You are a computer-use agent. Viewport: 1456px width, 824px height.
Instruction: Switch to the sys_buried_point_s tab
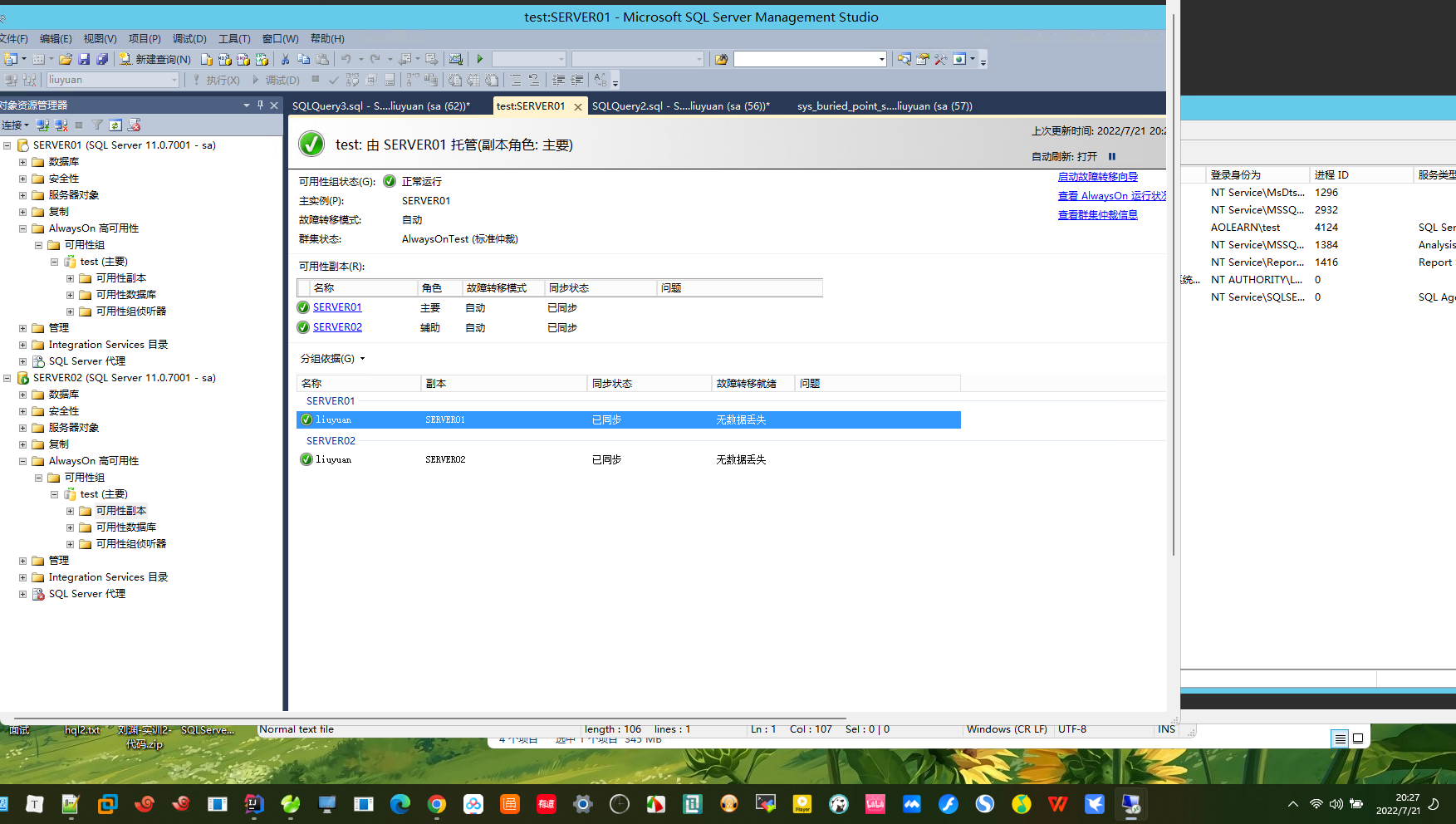point(885,106)
